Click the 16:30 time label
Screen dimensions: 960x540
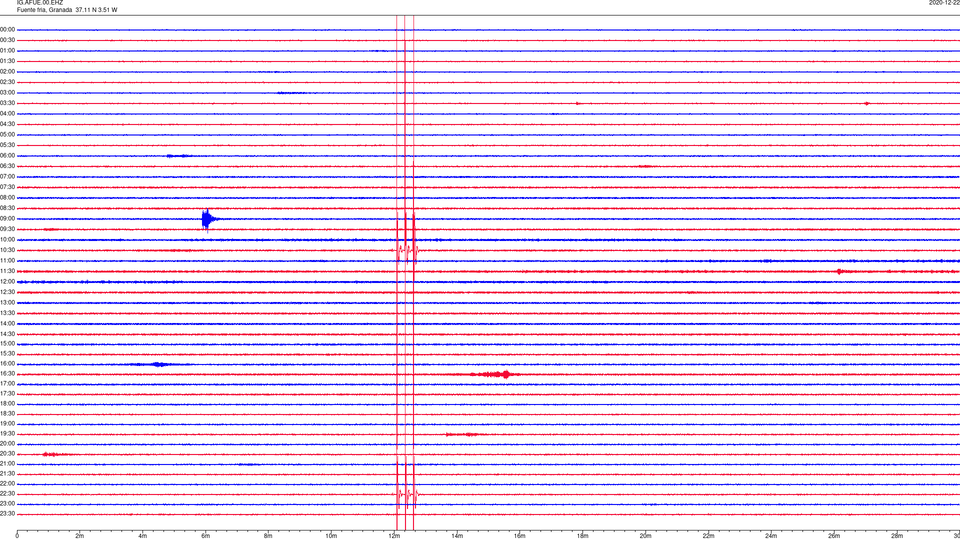[7, 373]
